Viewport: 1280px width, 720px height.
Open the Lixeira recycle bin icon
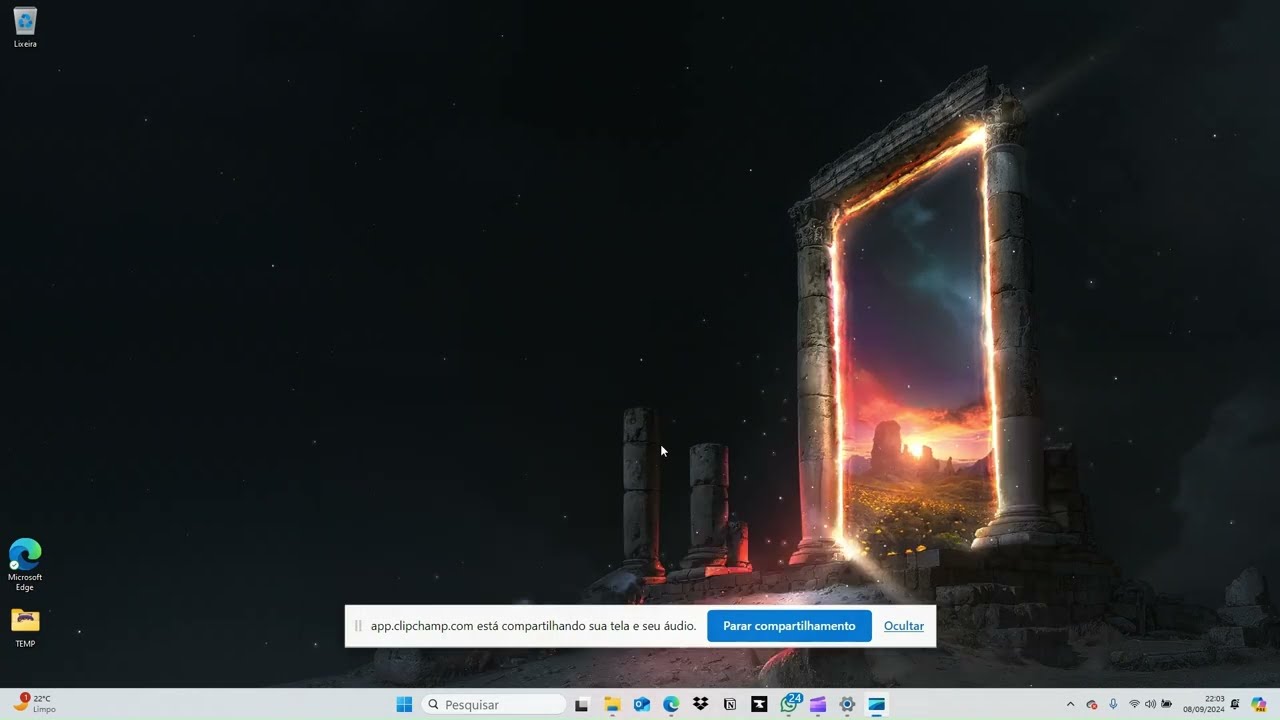[25, 27]
